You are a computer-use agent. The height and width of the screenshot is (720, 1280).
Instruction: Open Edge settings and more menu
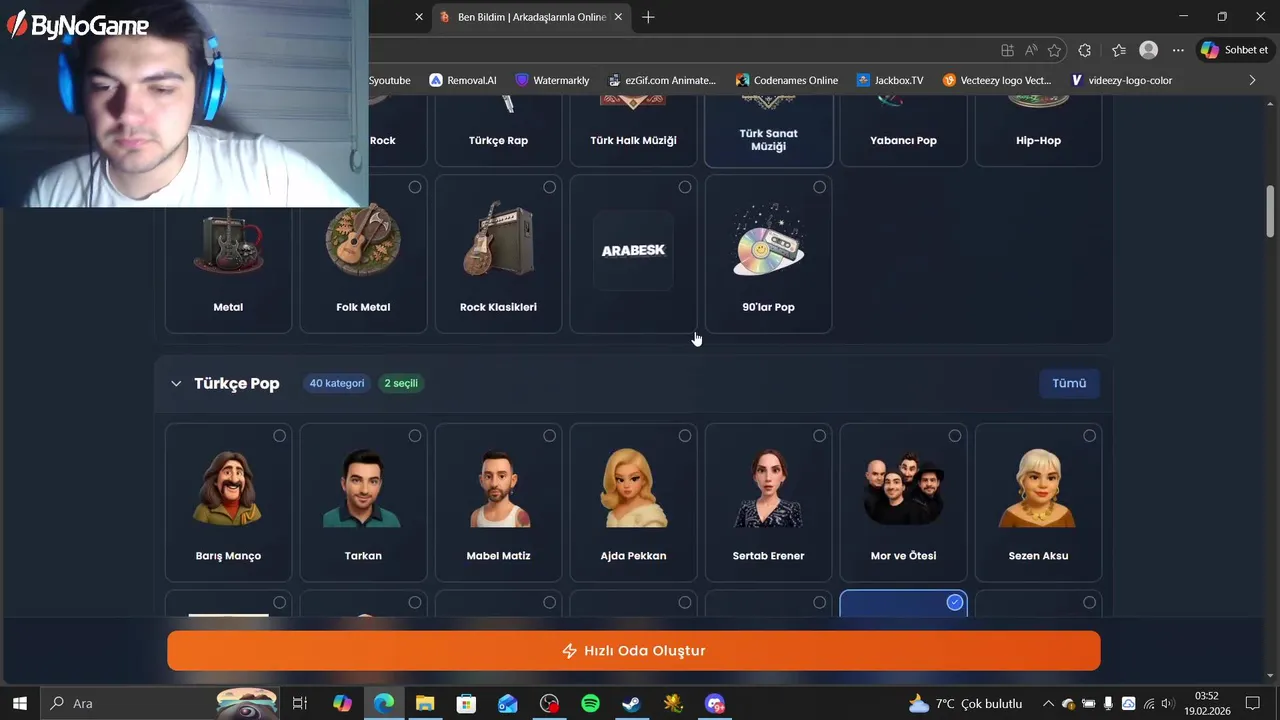(1178, 50)
